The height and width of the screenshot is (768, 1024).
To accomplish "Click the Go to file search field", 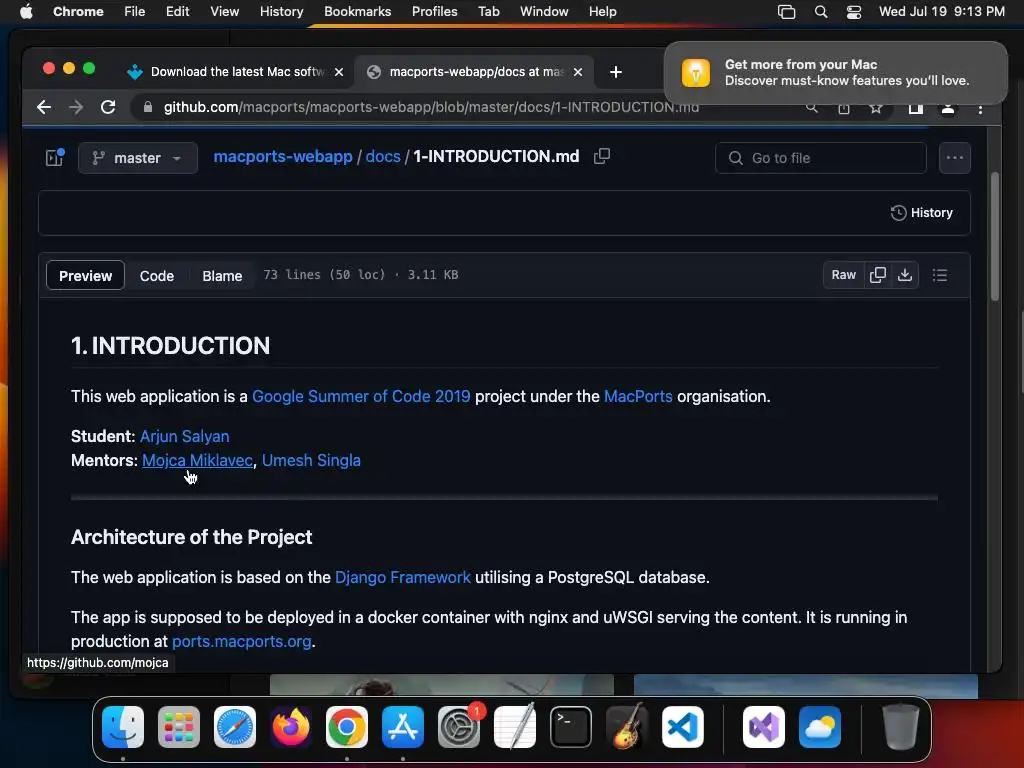I will click(821, 158).
